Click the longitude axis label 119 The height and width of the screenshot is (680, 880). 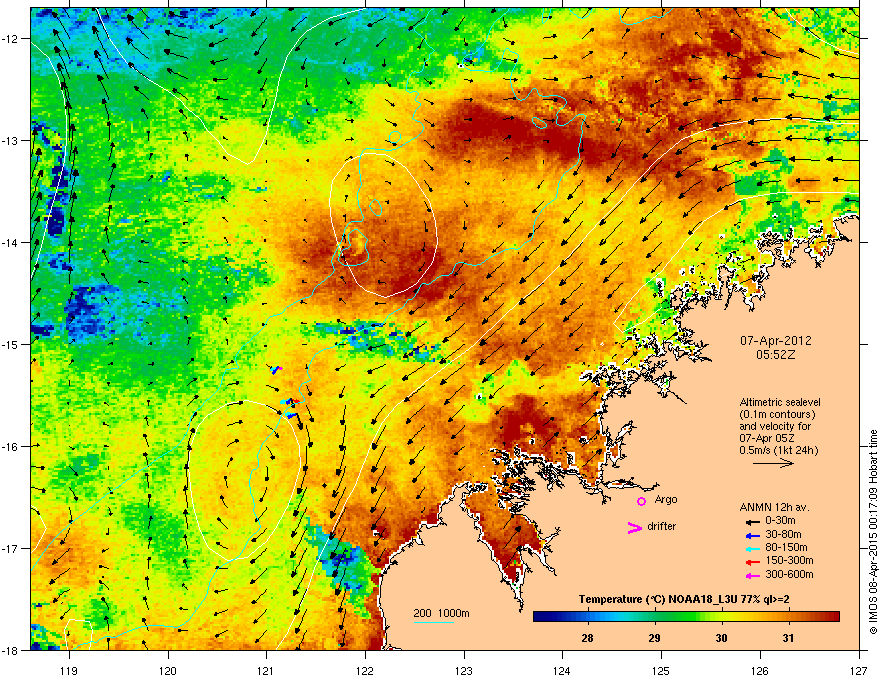click(69, 670)
